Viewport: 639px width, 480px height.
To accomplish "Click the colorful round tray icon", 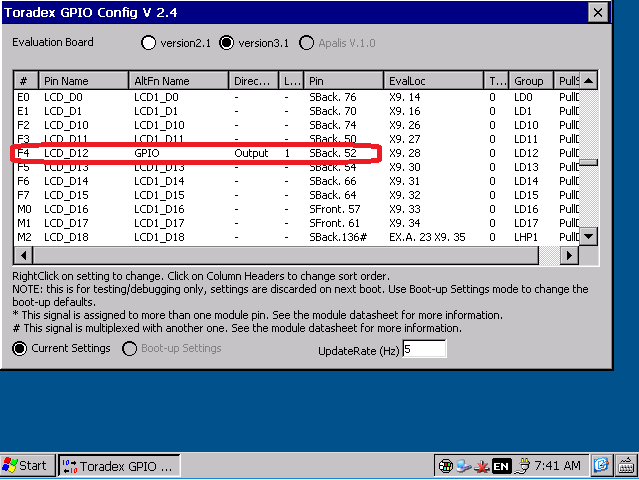I will pos(445,466).
